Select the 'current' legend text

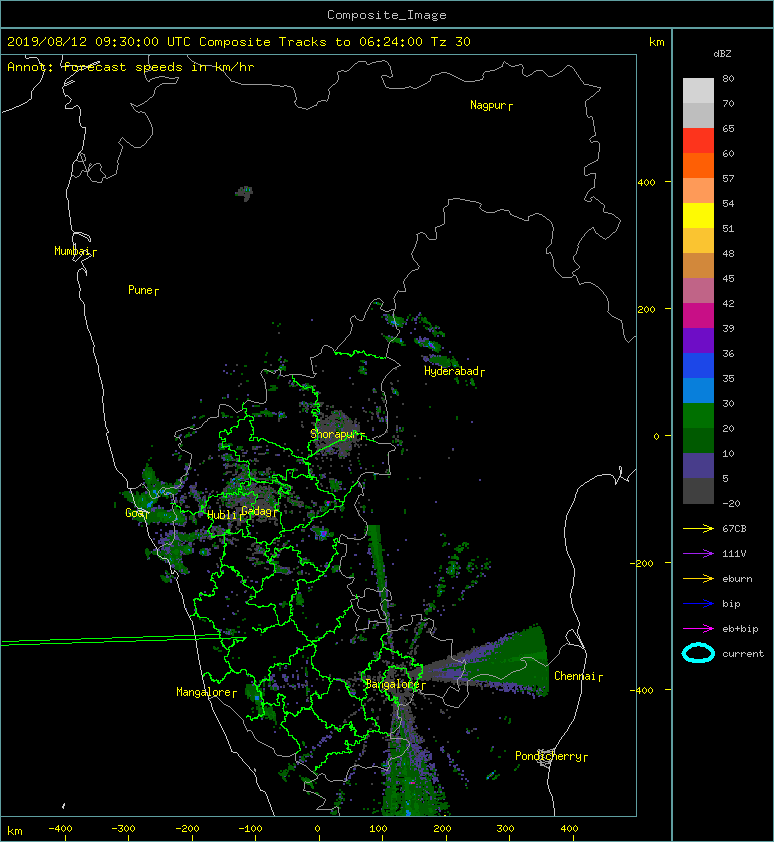tap(743, 654)
